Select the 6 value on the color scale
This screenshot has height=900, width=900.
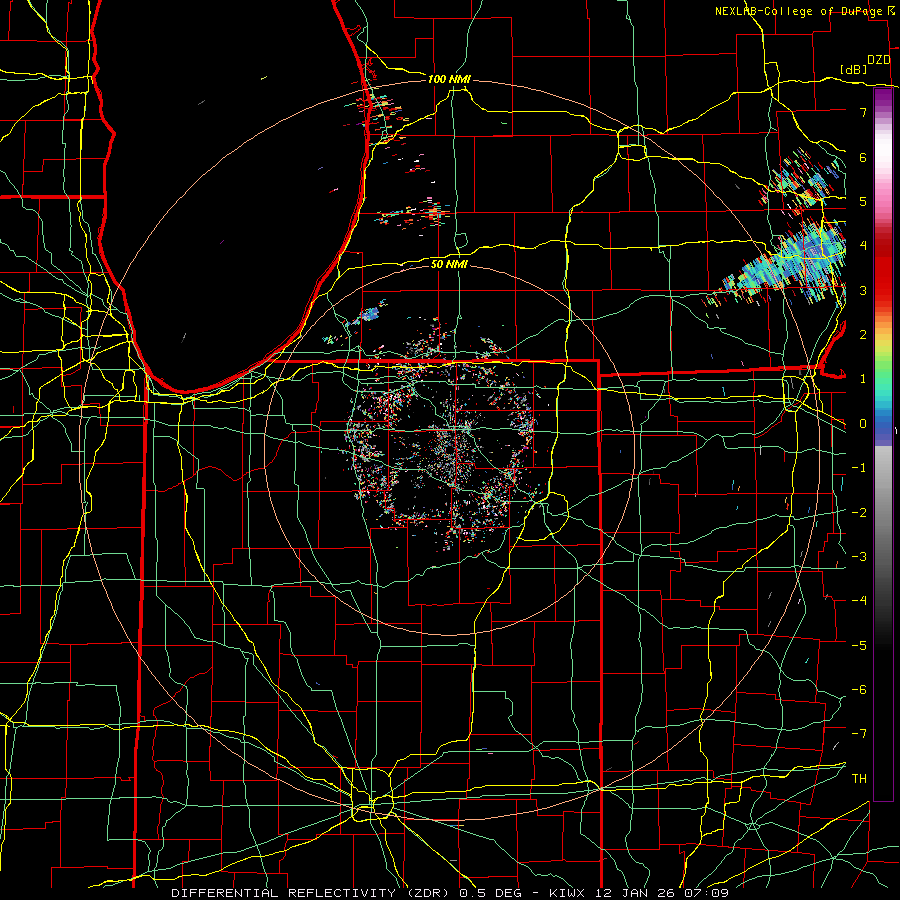pyautogui.click(x=863, y=157)
